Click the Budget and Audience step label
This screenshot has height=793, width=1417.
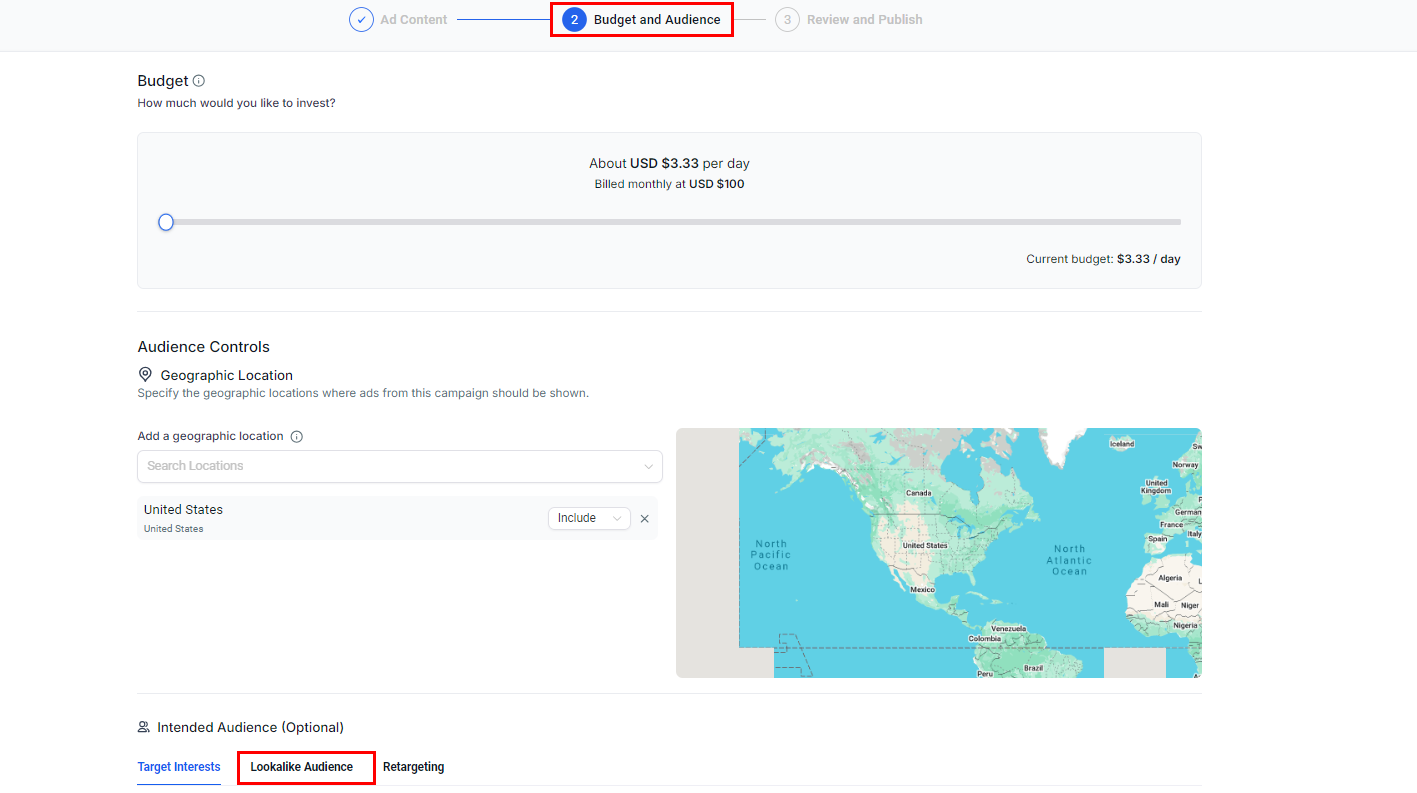click(656, 20)
